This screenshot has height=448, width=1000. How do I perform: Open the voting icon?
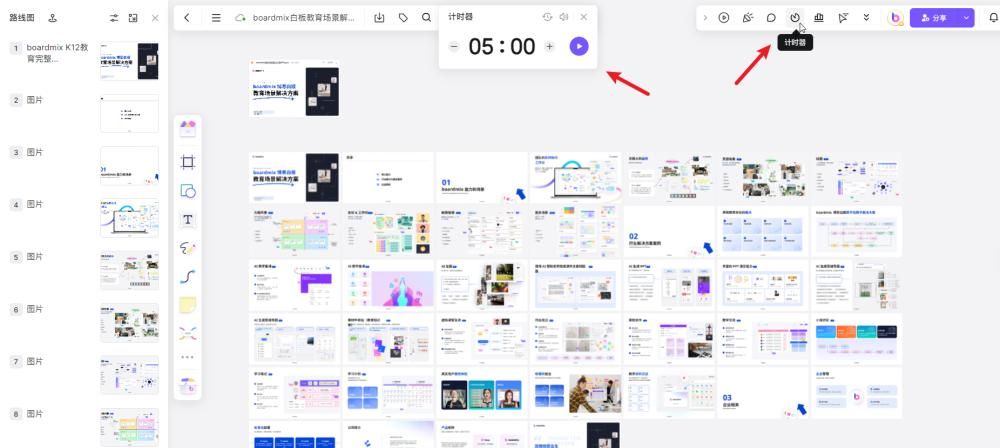pos(819,18)
